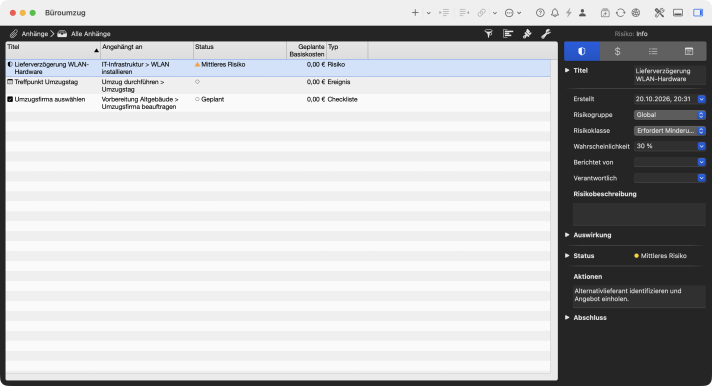Switch to the list inspector tab
The height and width of the screenshot is (386, 712).
pyautogui.click(x=653, y=51)
